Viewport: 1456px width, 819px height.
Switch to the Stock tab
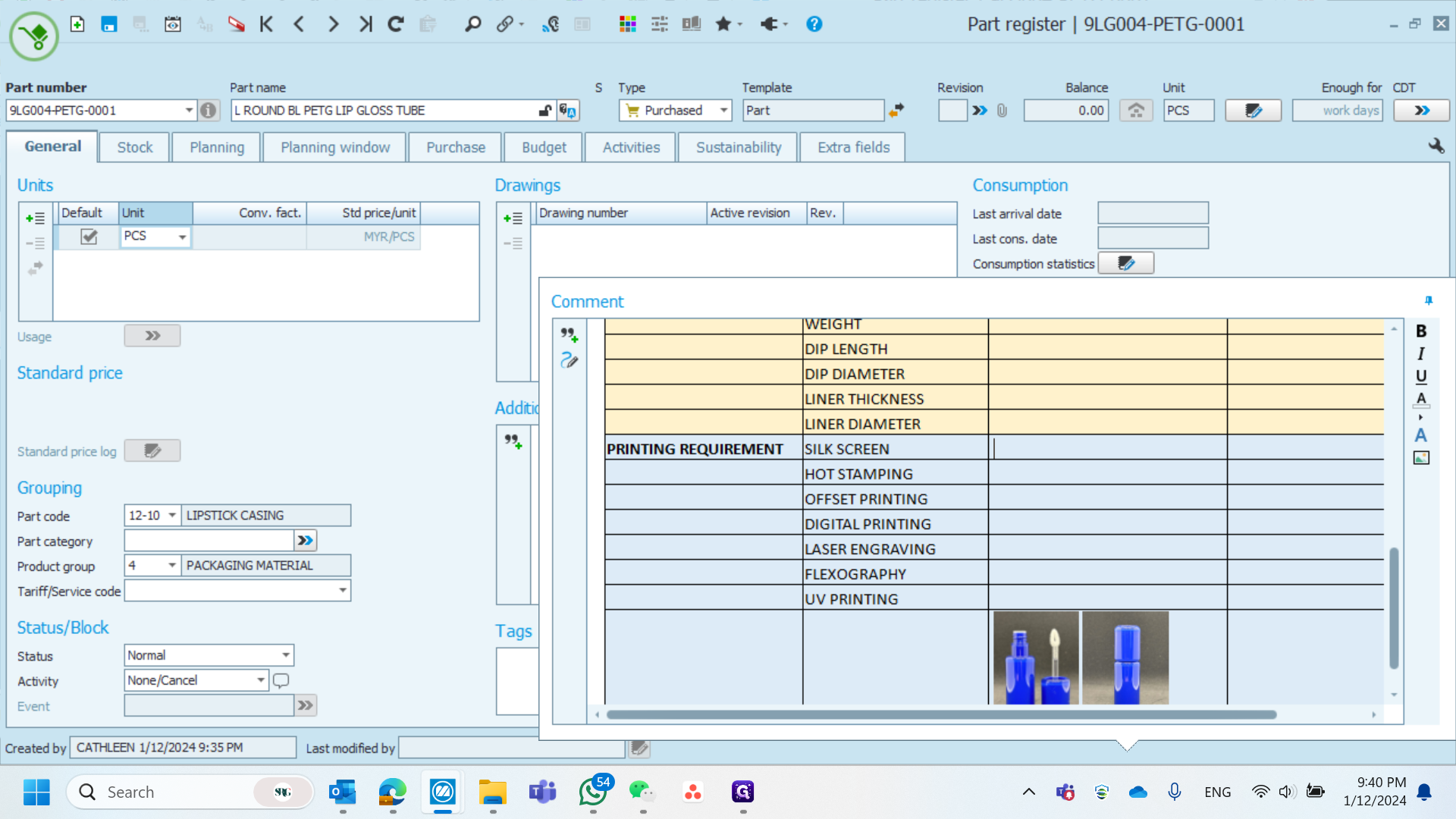[135, 147]
